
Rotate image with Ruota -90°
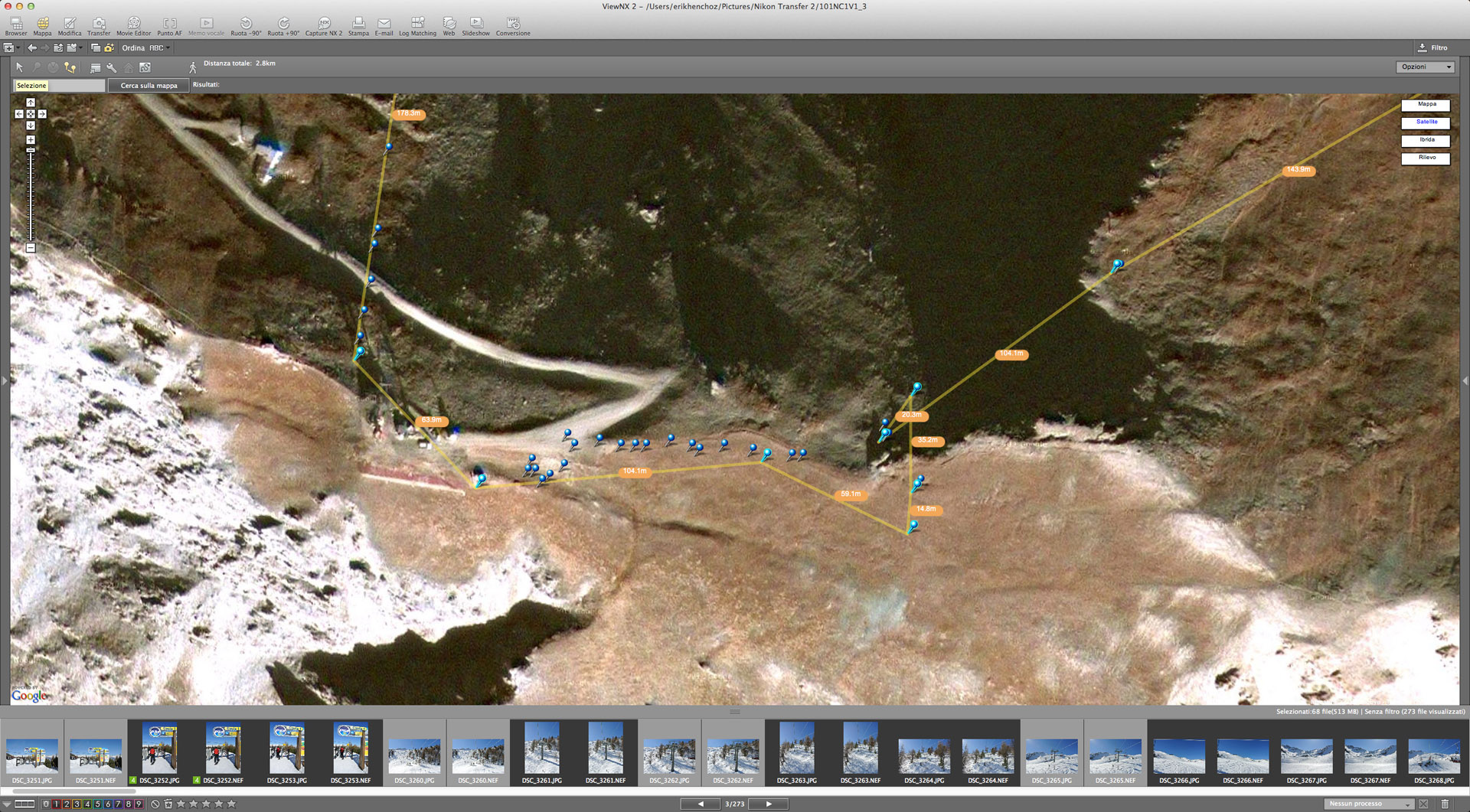point(246,27)
